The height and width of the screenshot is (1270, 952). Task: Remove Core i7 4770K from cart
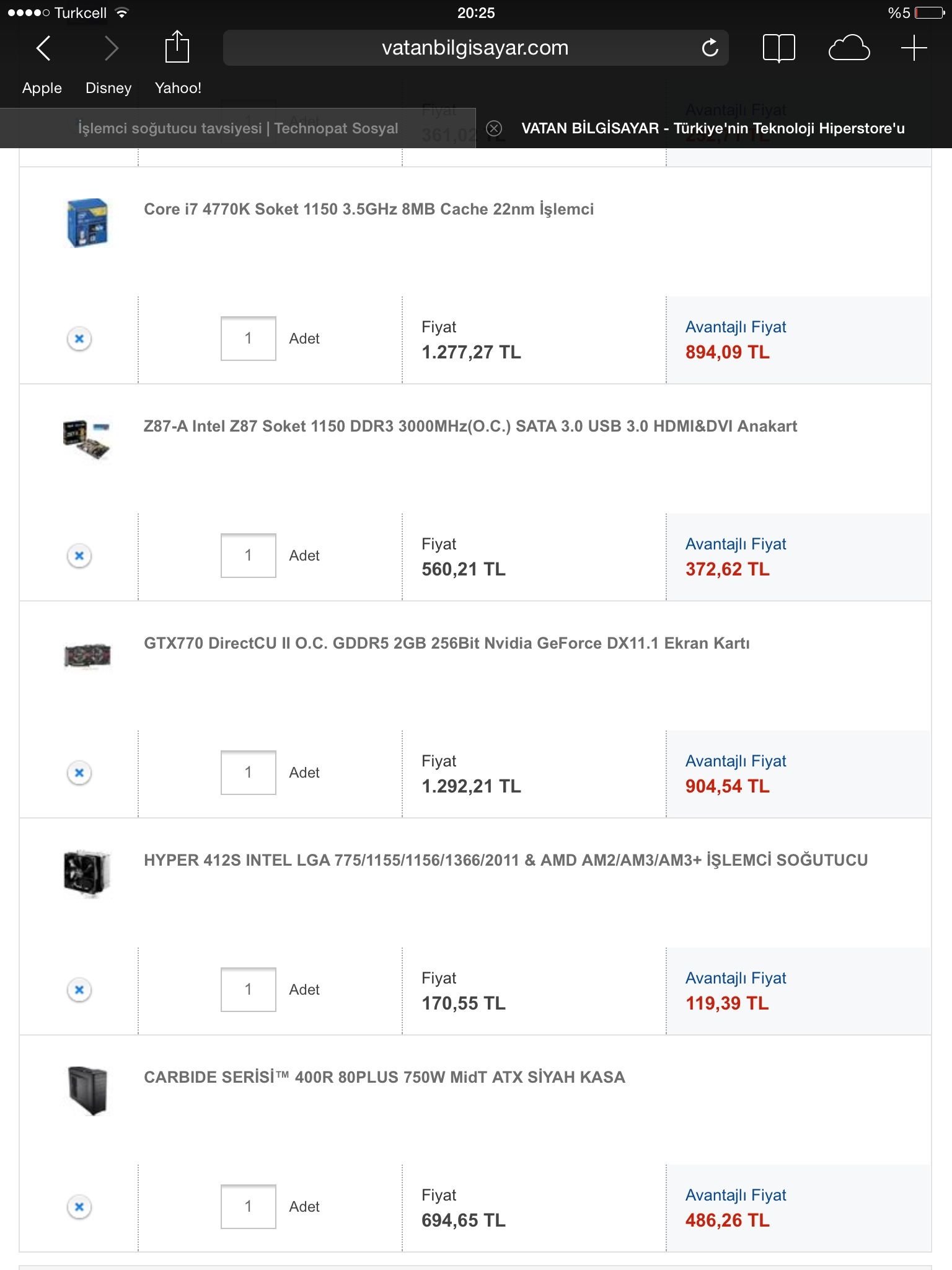[x=79, y=339]
